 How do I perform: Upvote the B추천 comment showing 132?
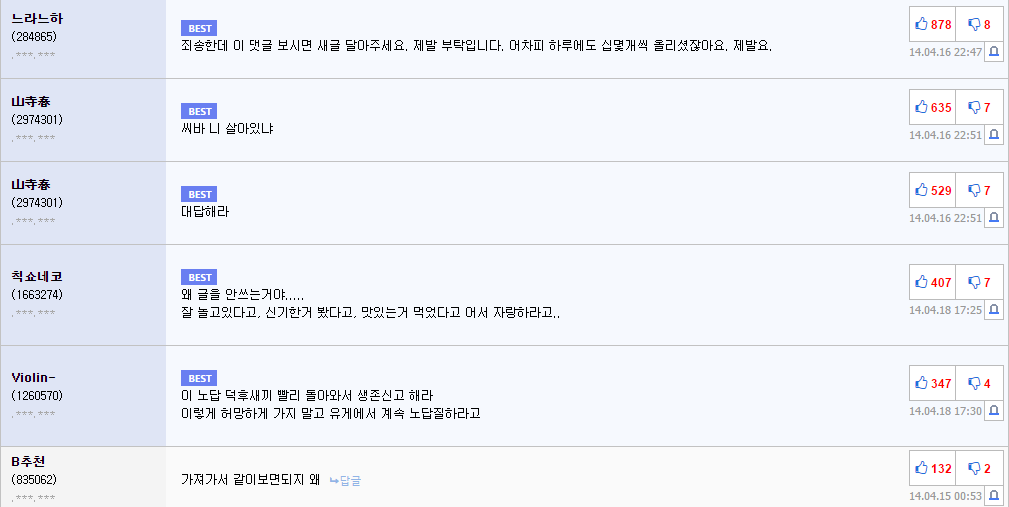(932, 468)
